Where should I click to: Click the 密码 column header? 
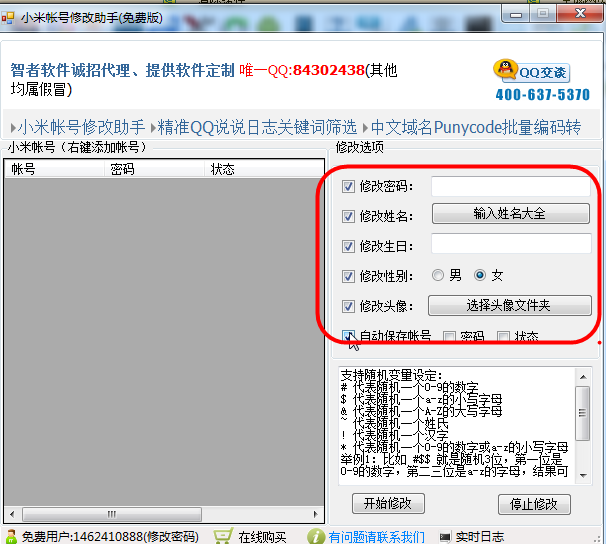pyautogui.click(x=154, y=169)
